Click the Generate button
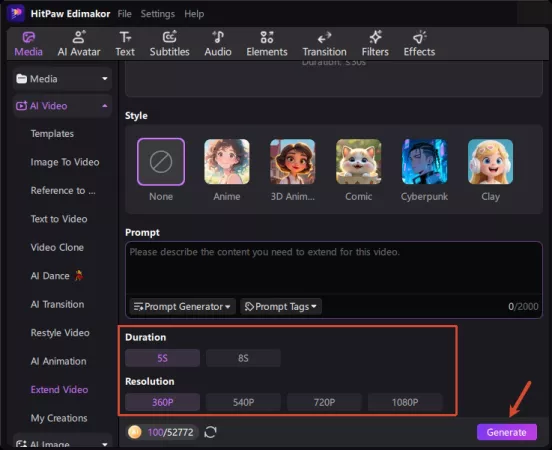This screenshot has width=552, height=450. tap(507, 432)
